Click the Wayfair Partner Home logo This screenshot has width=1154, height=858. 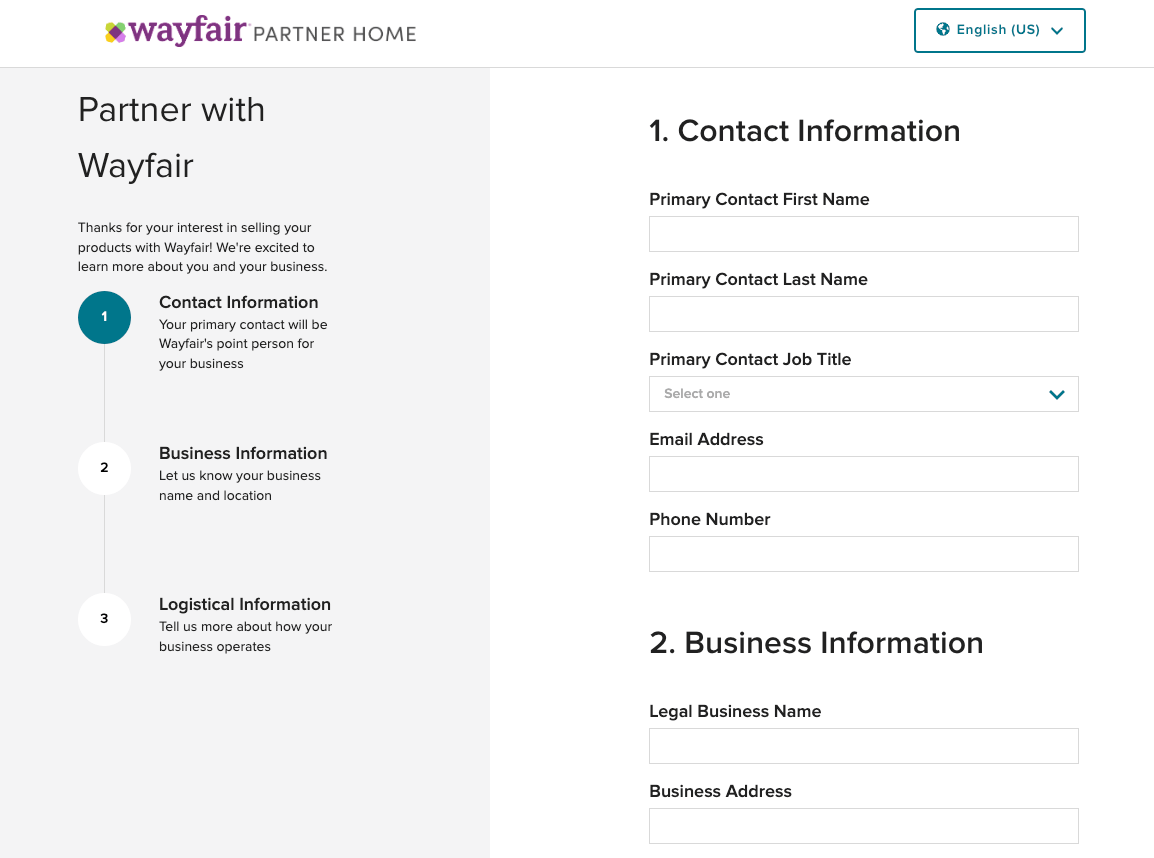pos(260,33)
